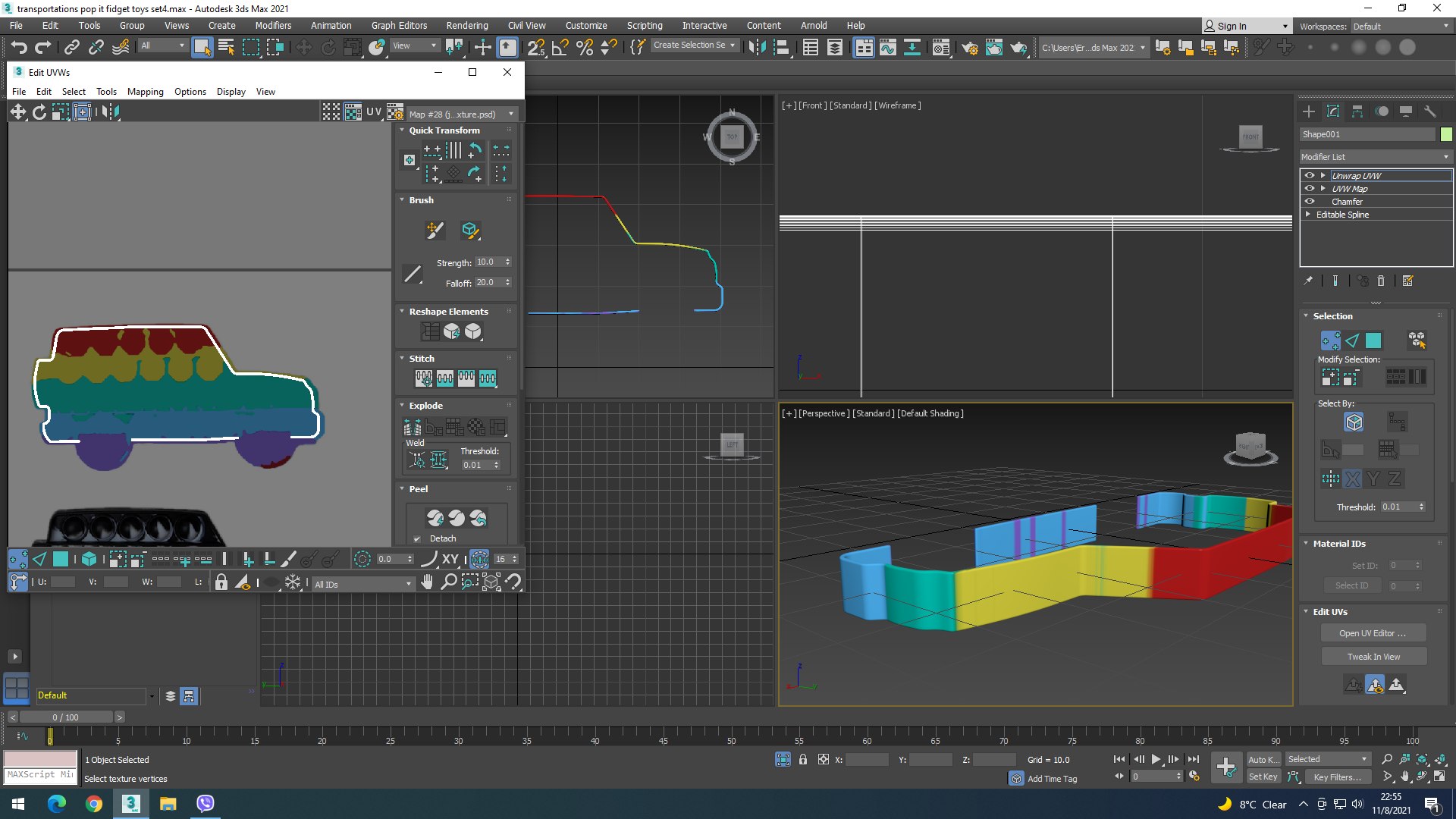This screenshot has width=1456, height=819.
Task: Toggle visibility eye of Unwrap UVW modifier
Action: [1310, 176]
